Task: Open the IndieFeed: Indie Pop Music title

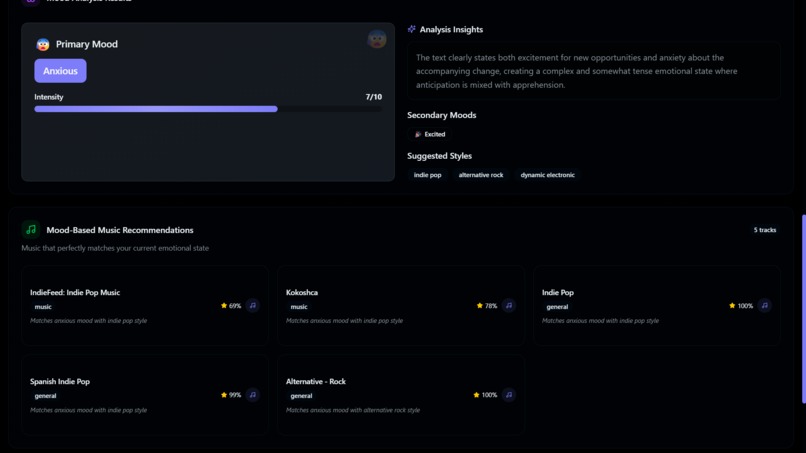Action: click(75, 292)
